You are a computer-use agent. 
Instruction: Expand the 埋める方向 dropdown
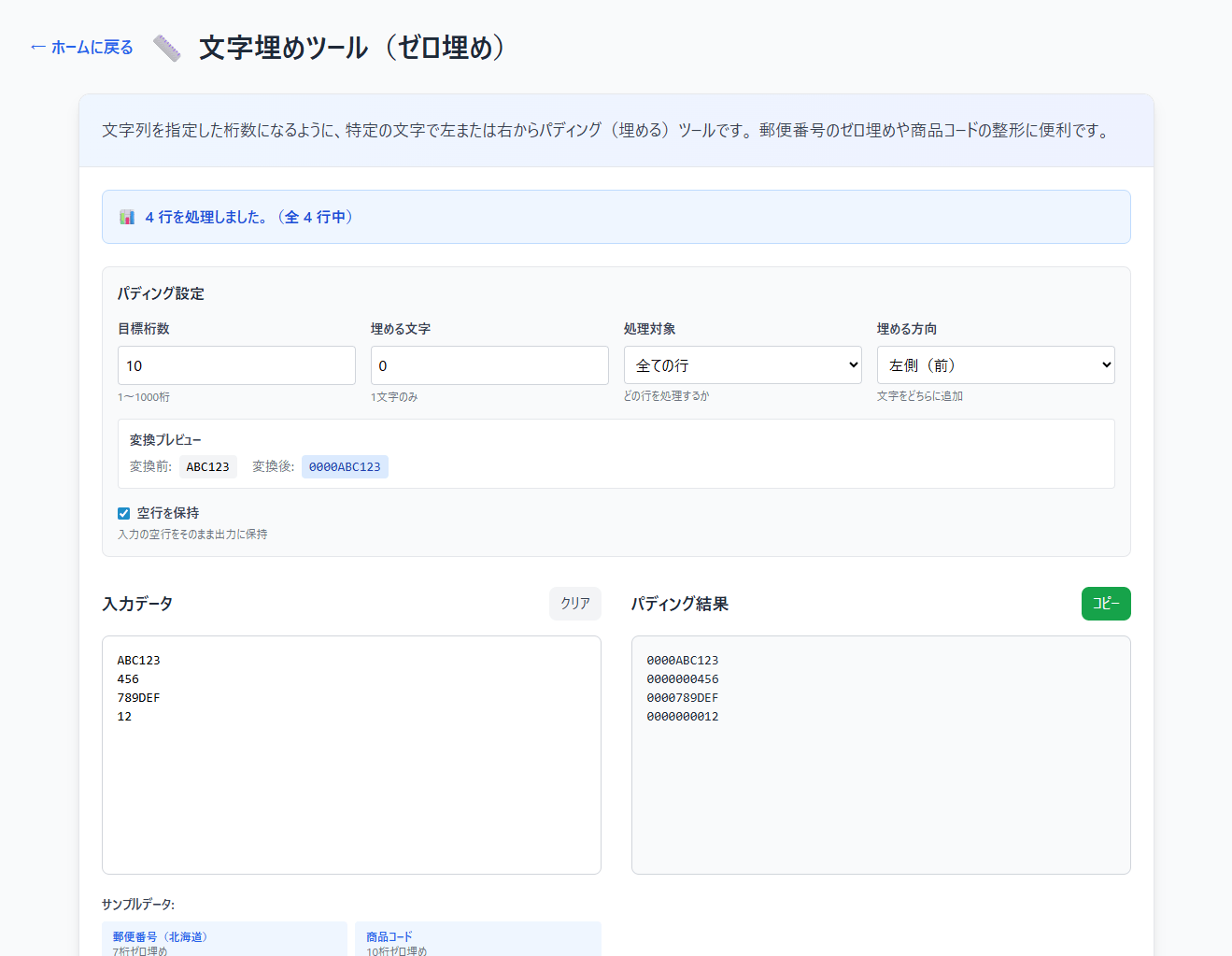click(995, 365)
